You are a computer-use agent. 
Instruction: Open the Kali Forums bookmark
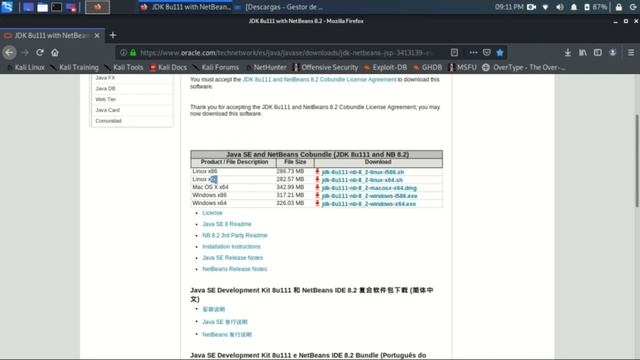[216, 67]
